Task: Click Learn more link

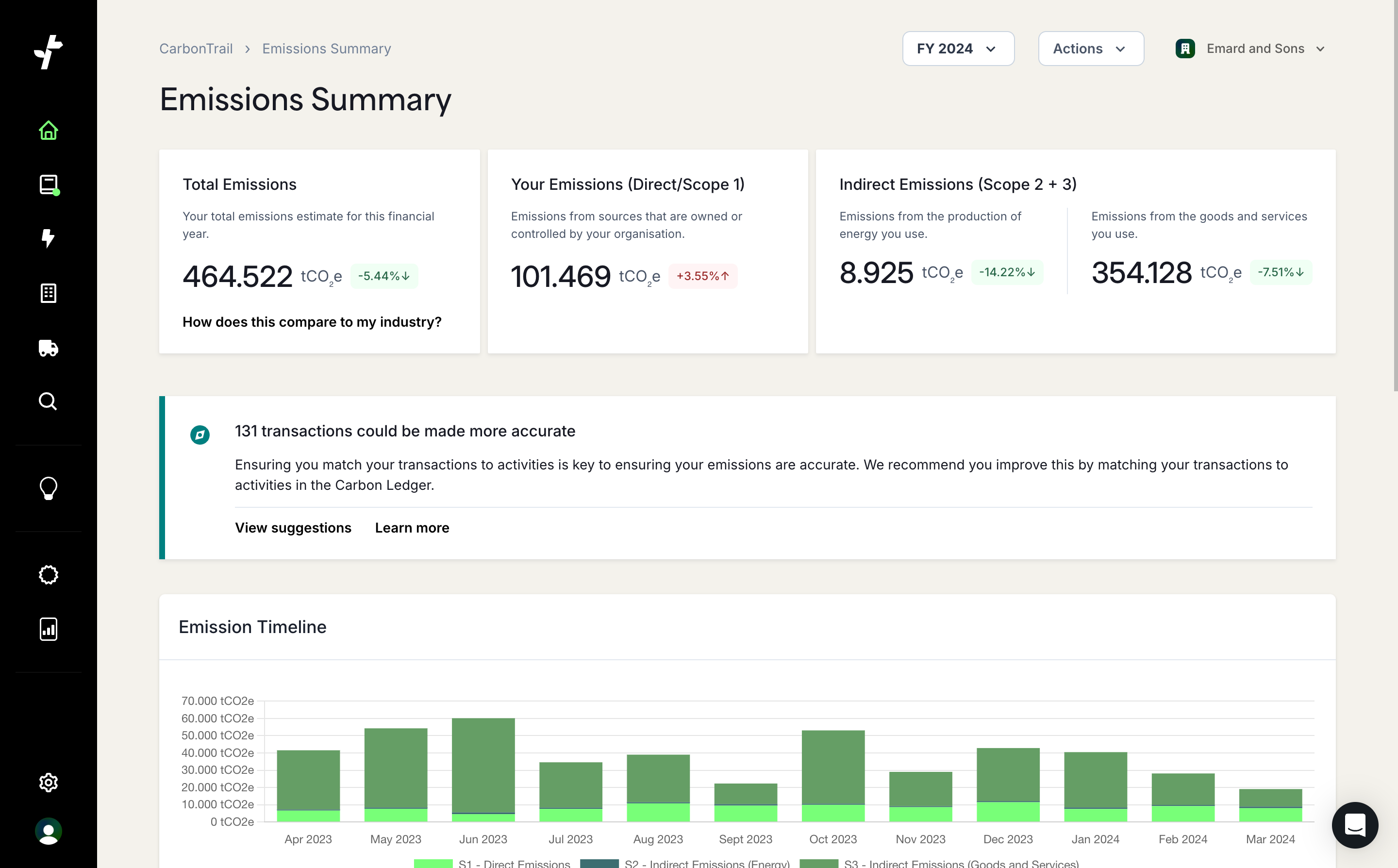Action: coord(412,528)
